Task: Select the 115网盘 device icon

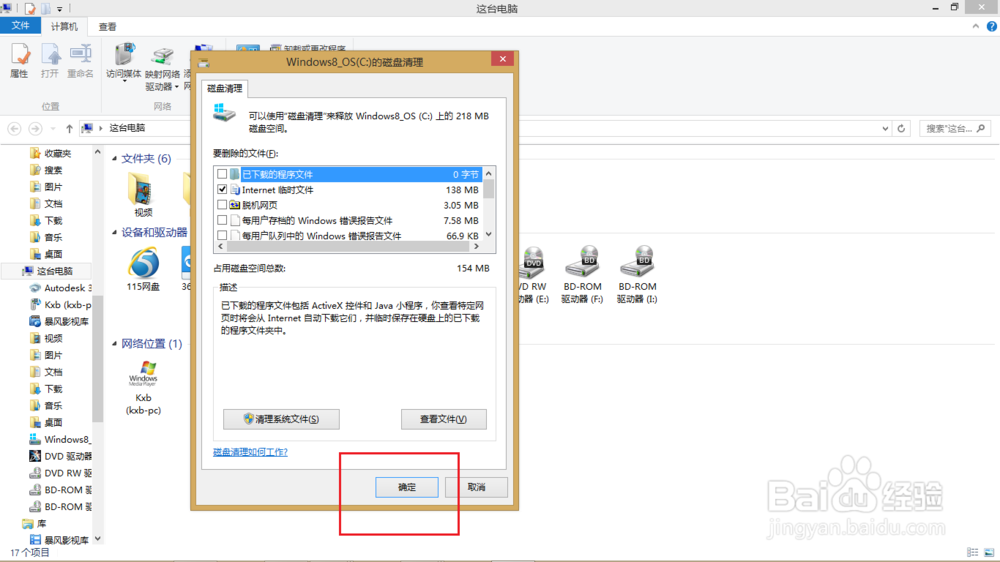Action: (x=143, y=269)
